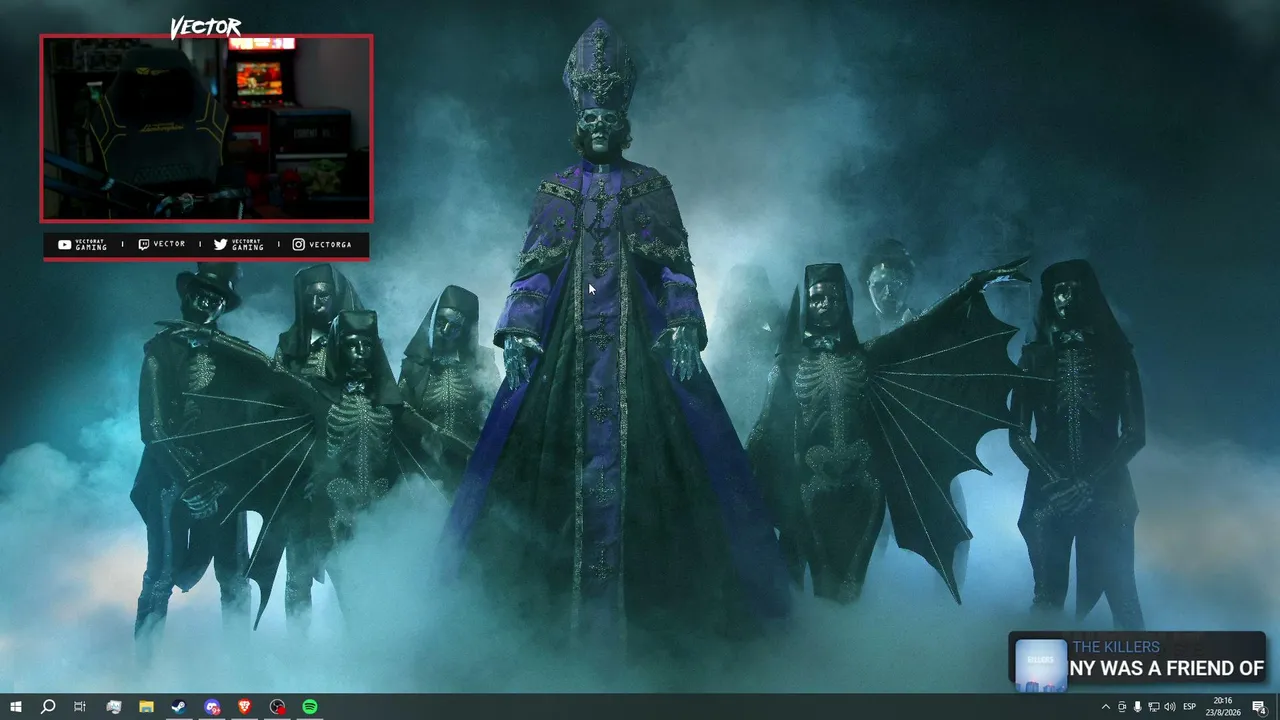Image resolution: width=1280 pixels, height=720 pixels.
Task: Click the YouTube icon in the overlay
Action: (x=65, y=244)
